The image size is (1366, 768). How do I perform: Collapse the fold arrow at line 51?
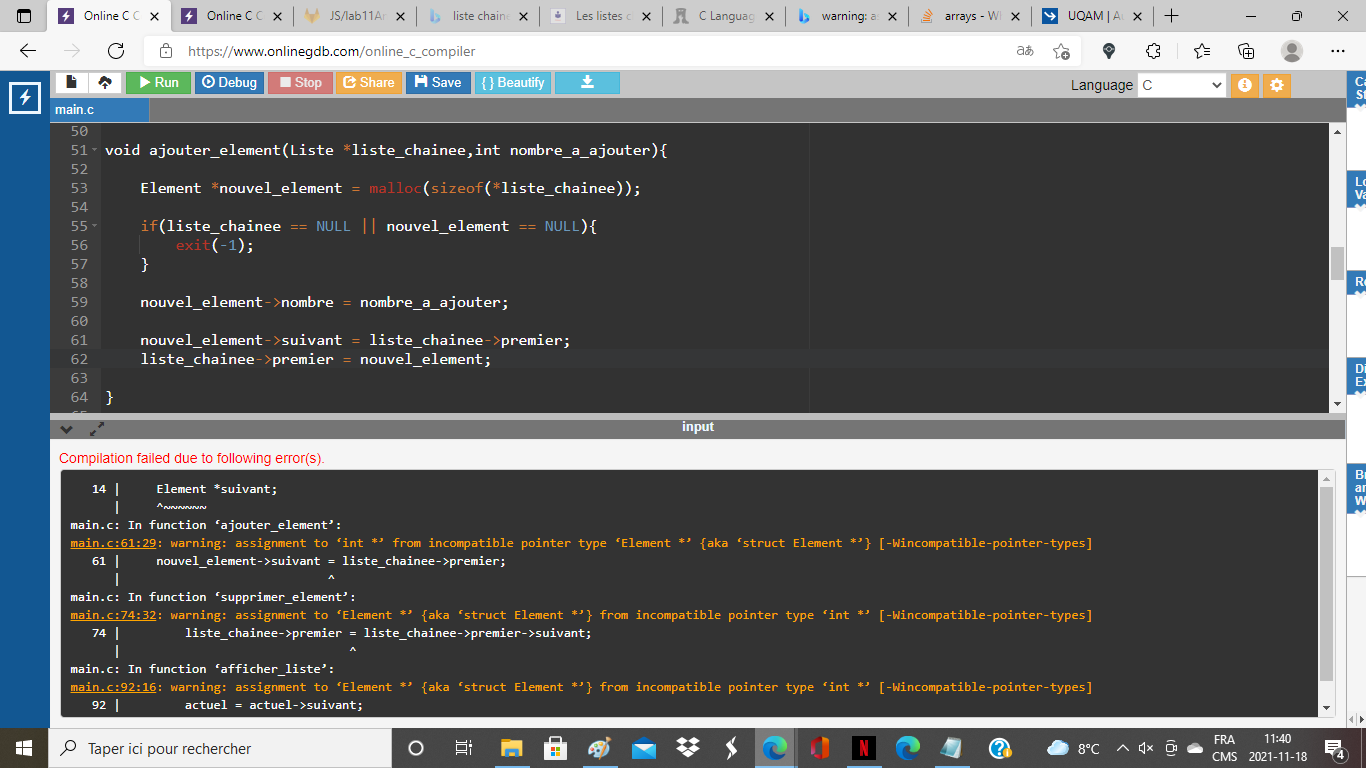[x=95, y=150]
